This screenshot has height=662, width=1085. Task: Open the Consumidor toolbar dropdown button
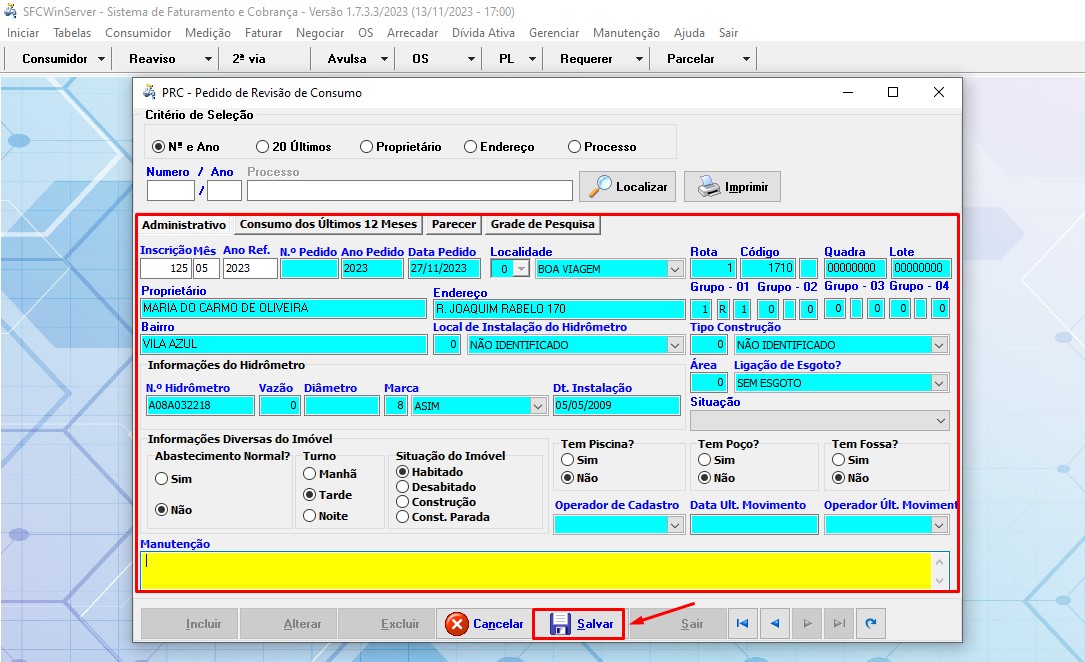click(101, 59)
